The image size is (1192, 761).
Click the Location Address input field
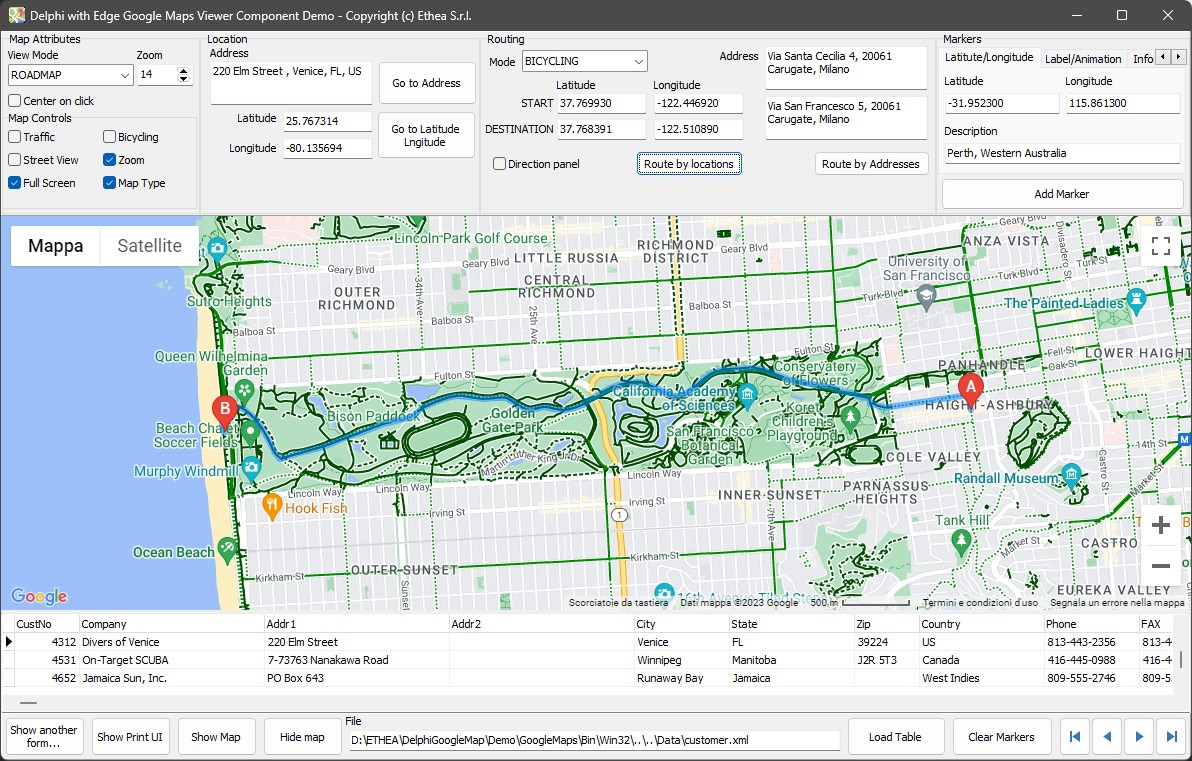coord(291,83)
